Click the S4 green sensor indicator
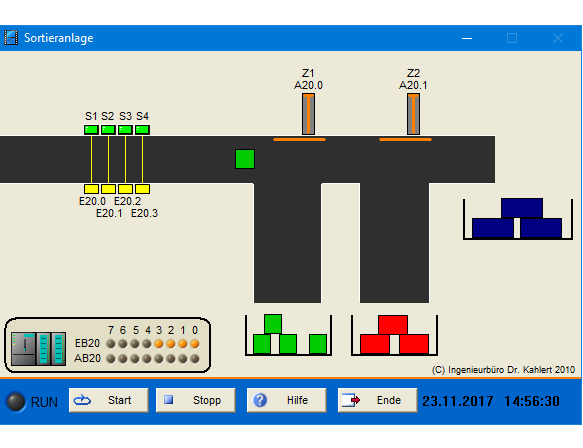 [142, 130]
